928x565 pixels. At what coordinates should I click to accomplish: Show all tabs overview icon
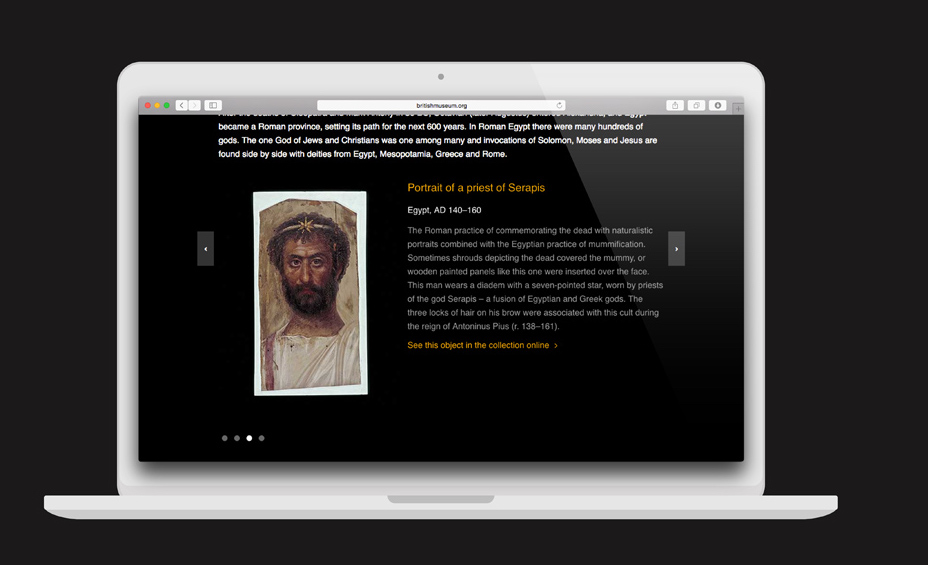pyautogui.click(x=696, y=105)
